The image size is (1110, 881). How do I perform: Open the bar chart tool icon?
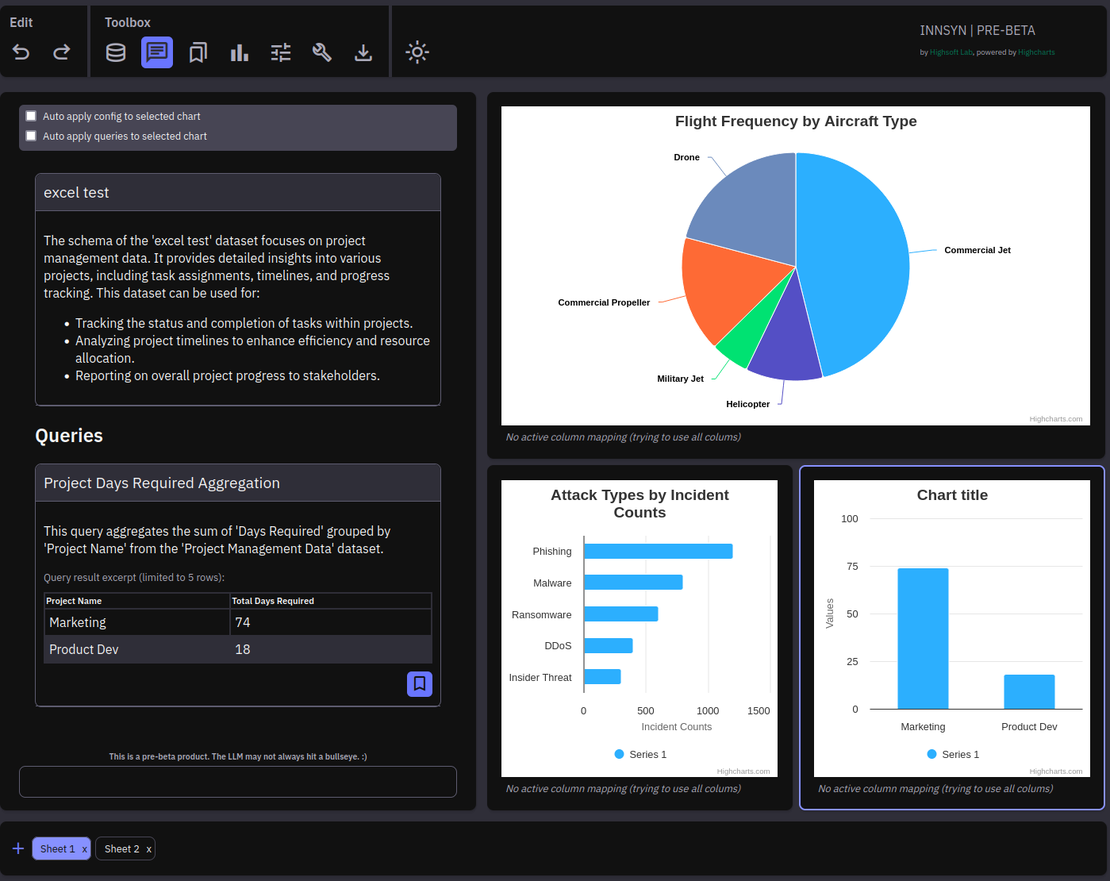click(239, 53)
